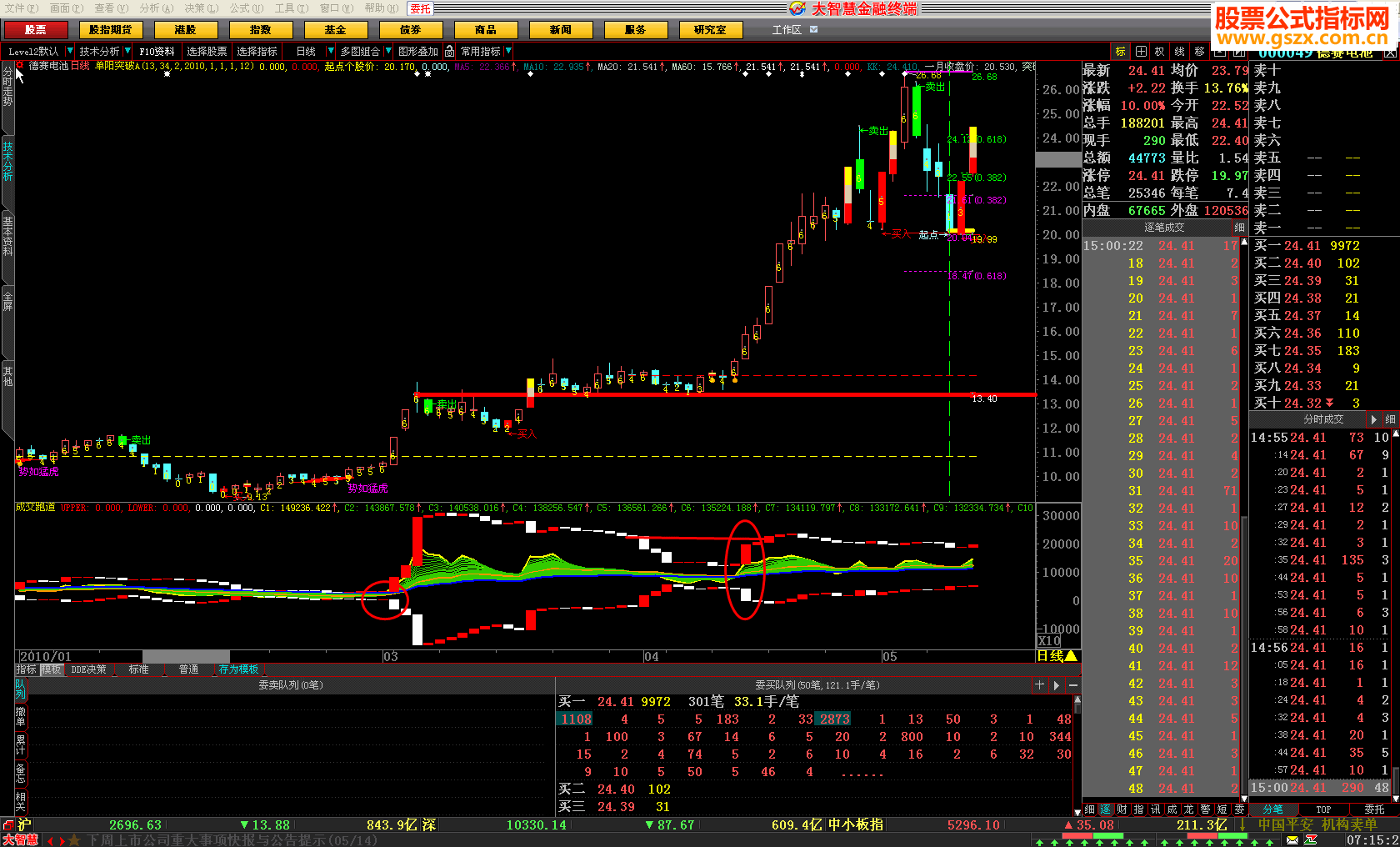Click 选择股票 toolbar button
Viewport: 1400px width, 847px height.
207,52
